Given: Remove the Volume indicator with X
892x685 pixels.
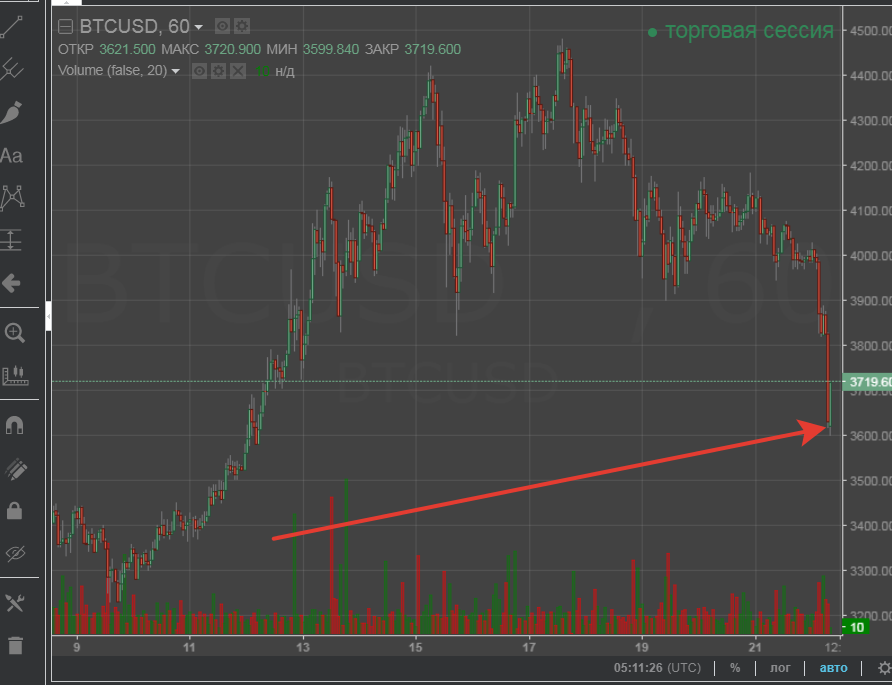Looking at the screenshot, I should point(237,71).
